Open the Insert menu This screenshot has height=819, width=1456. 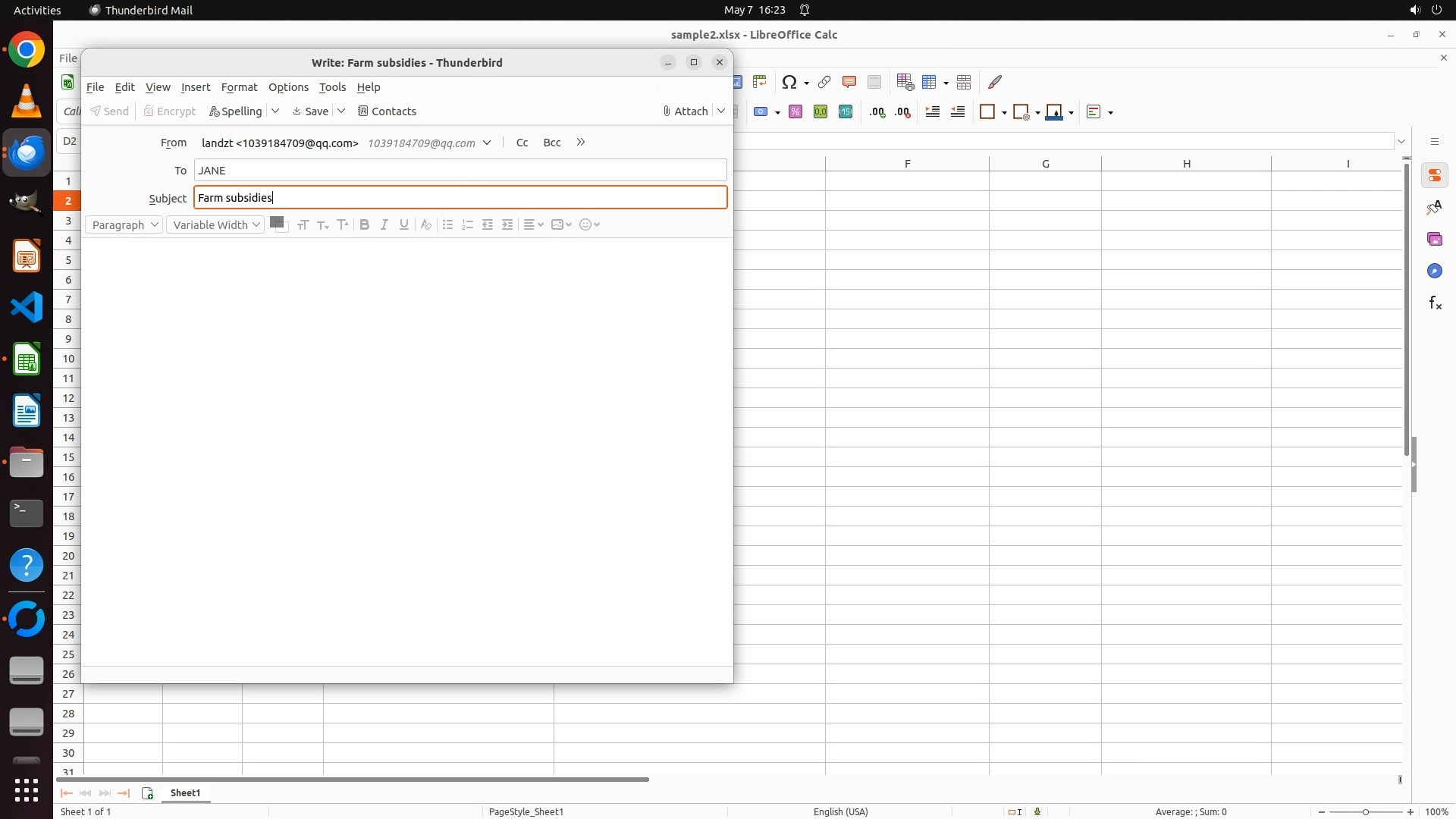coord(195,87)
